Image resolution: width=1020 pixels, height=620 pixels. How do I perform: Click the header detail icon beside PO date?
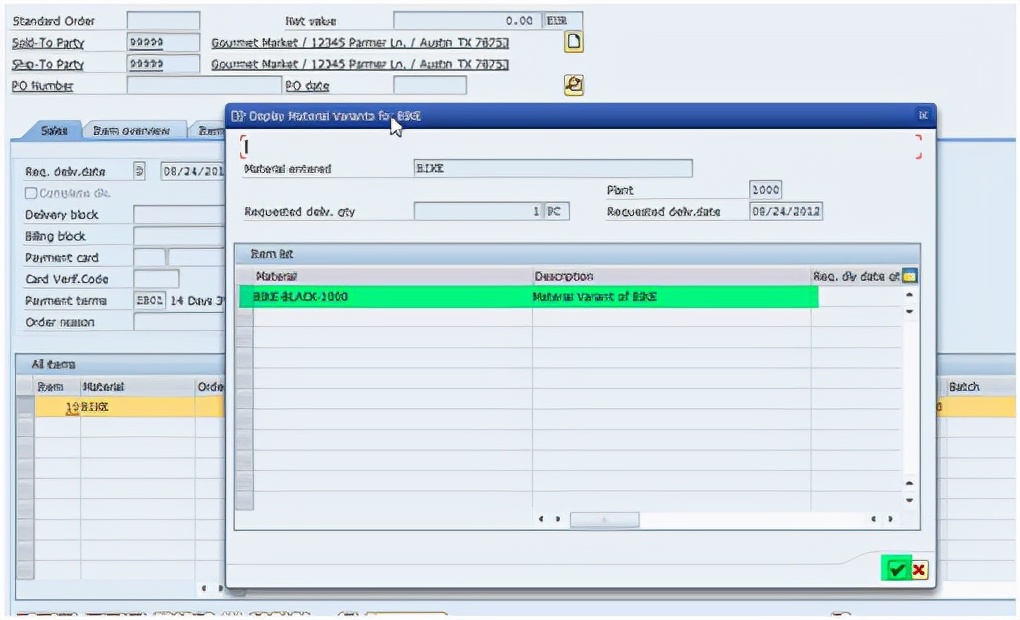[574, 85]
